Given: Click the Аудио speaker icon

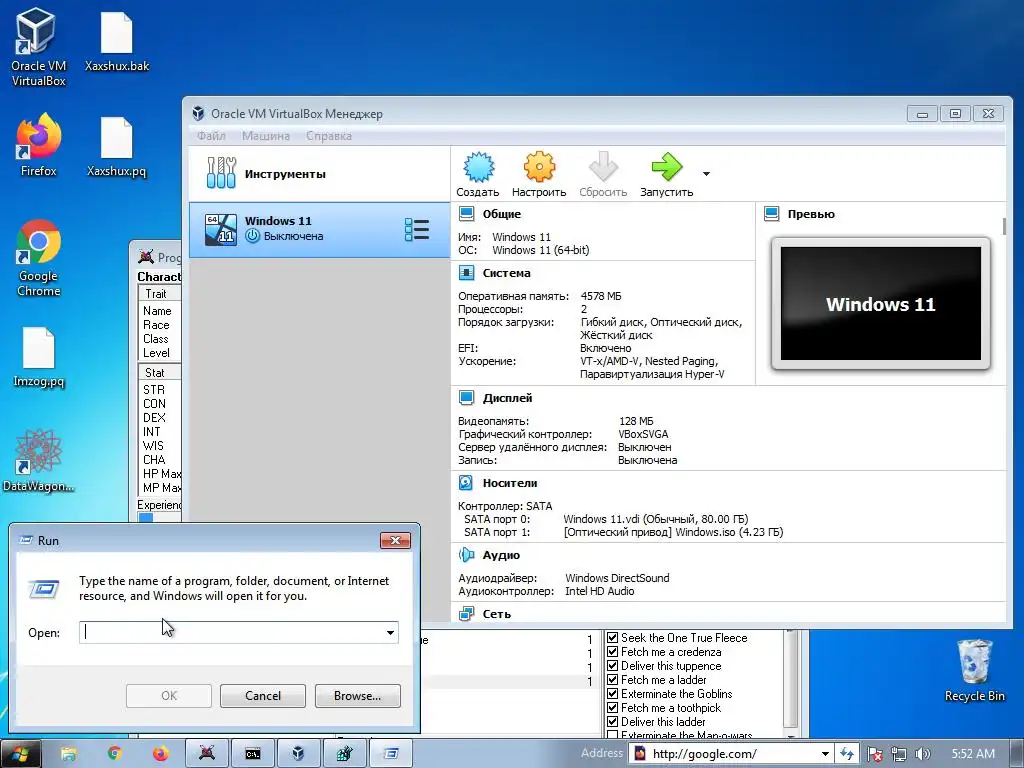Looking at the screenshot, I should pos(466,555).
